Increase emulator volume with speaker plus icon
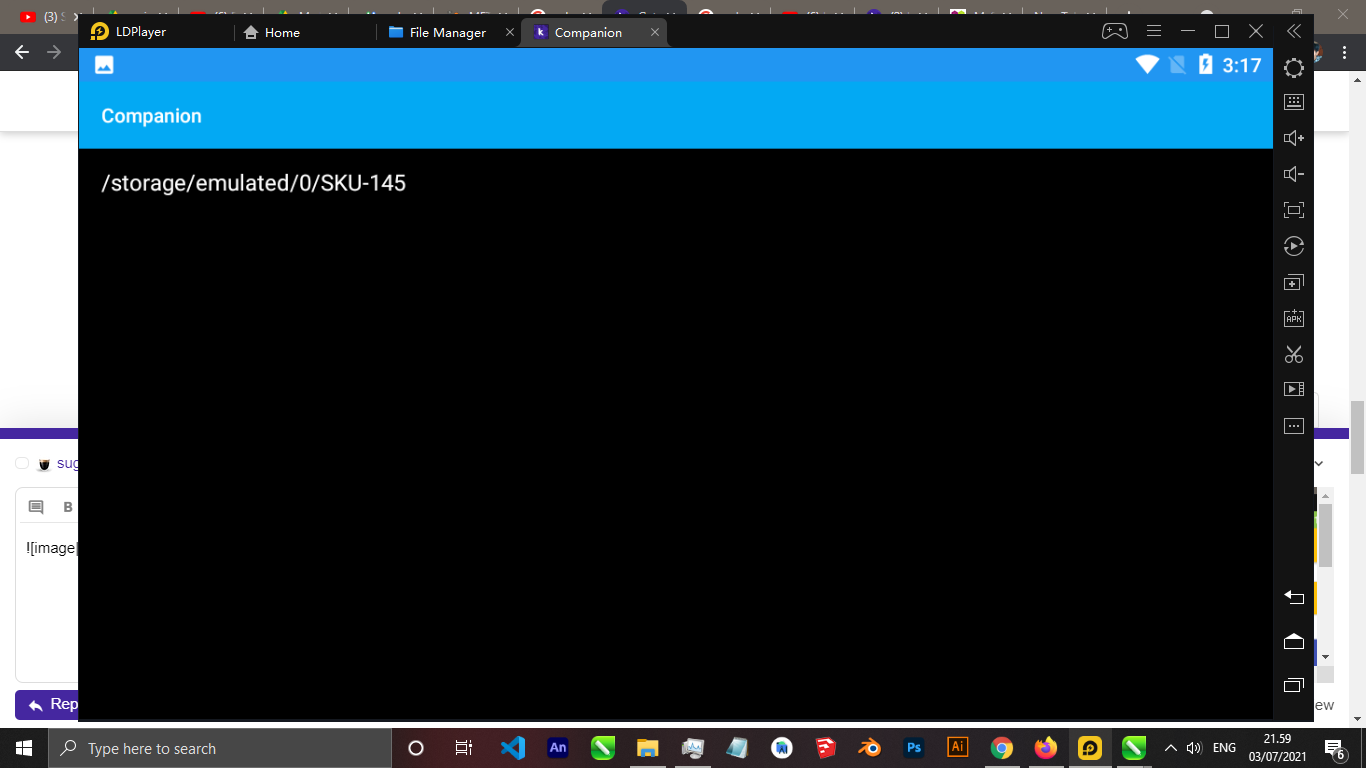 [1294, 138]
